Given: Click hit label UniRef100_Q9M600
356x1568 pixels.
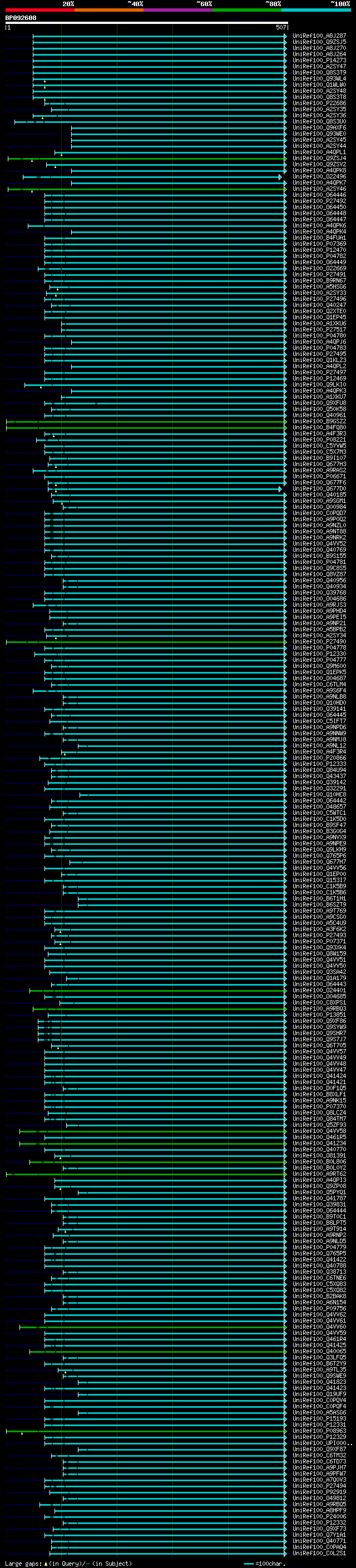Looking at the screenshot, I should pos(319,666).
